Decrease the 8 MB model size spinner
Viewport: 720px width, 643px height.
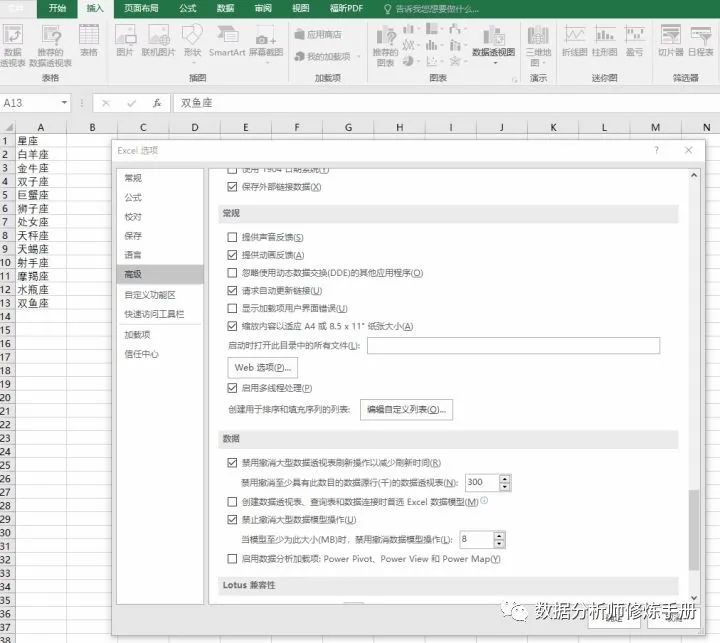(x=499, y=544)
